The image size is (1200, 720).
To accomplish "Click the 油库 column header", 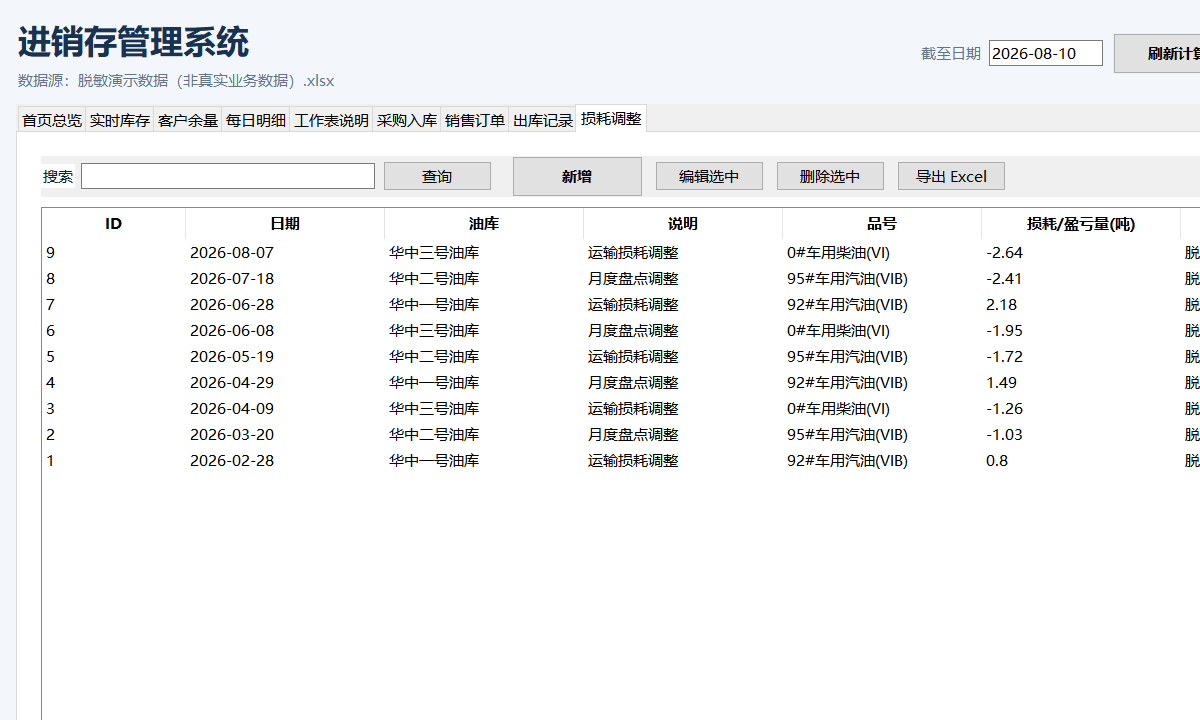I will point(484,224).
